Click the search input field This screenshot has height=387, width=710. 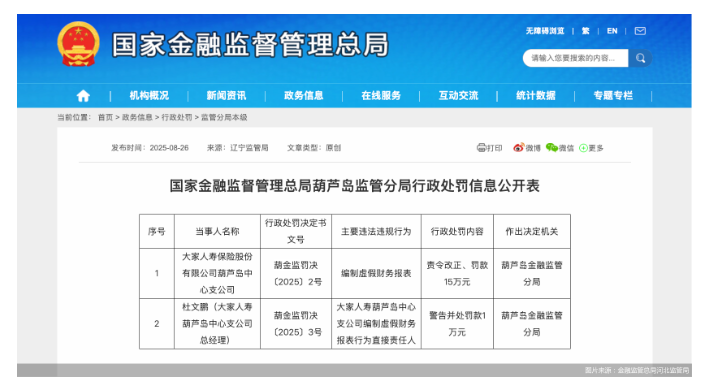click(576, 58)
